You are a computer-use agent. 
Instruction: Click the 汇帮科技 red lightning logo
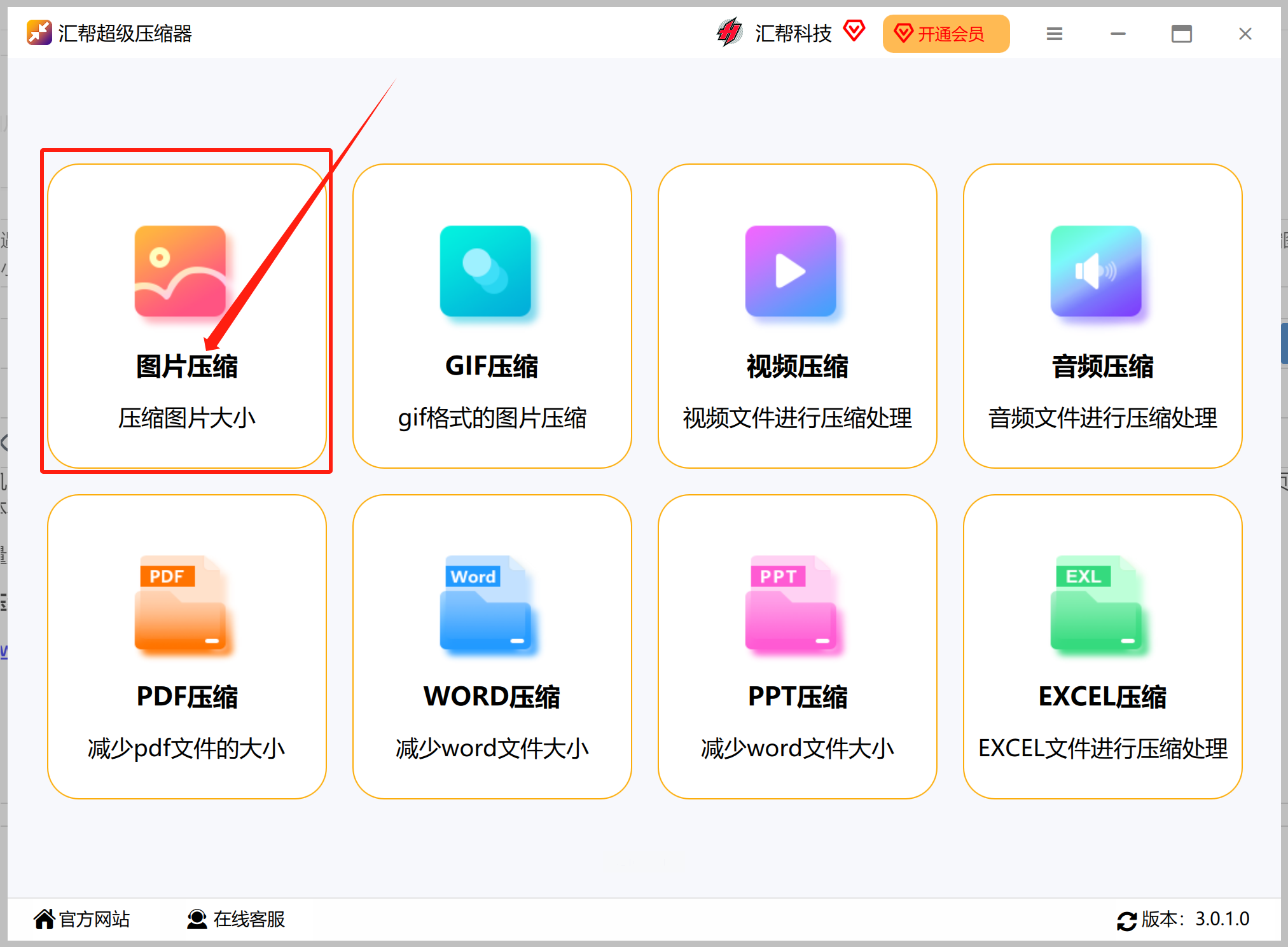tap(729, 32)
